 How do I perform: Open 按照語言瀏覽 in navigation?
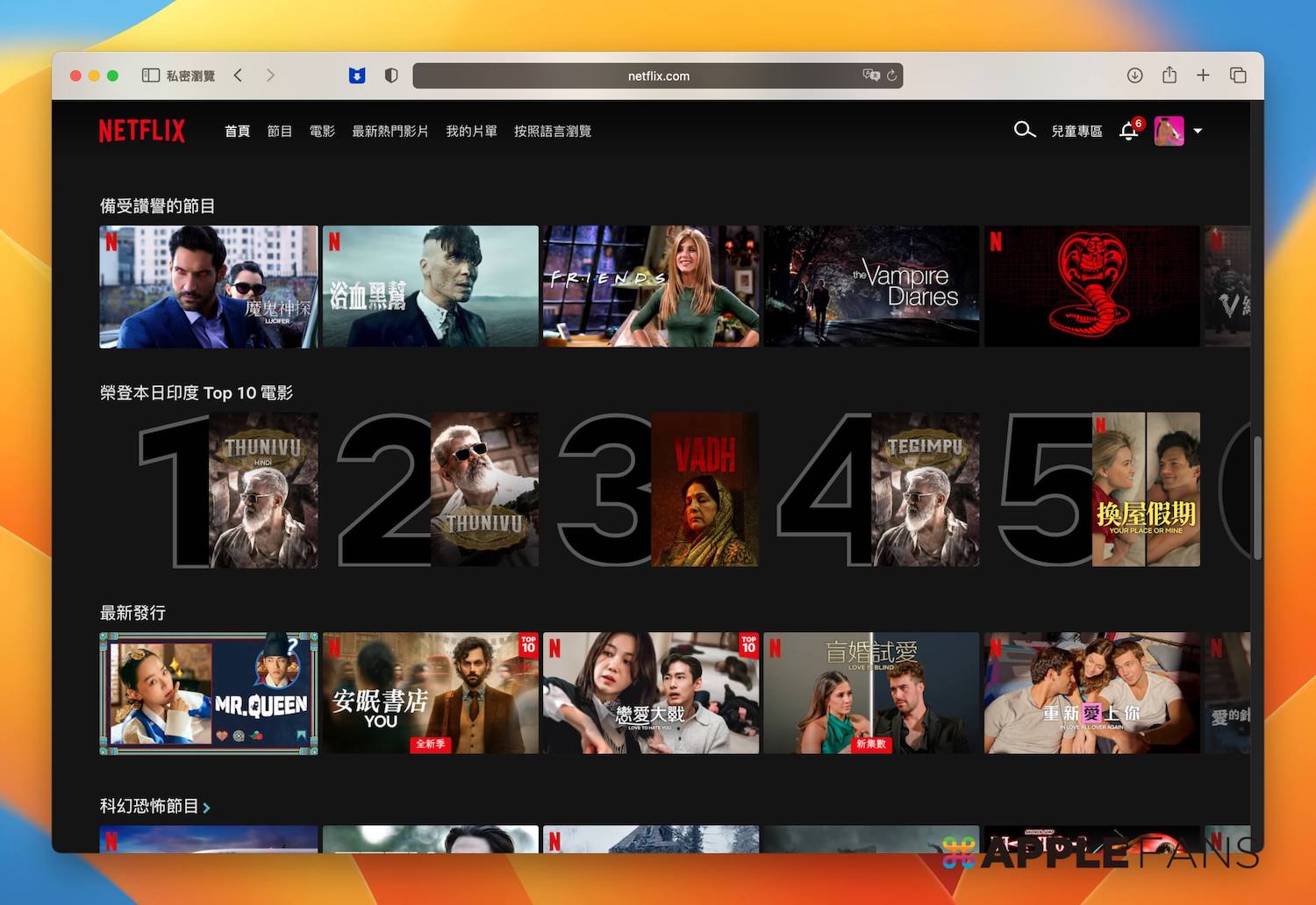(x=553, y=131)
